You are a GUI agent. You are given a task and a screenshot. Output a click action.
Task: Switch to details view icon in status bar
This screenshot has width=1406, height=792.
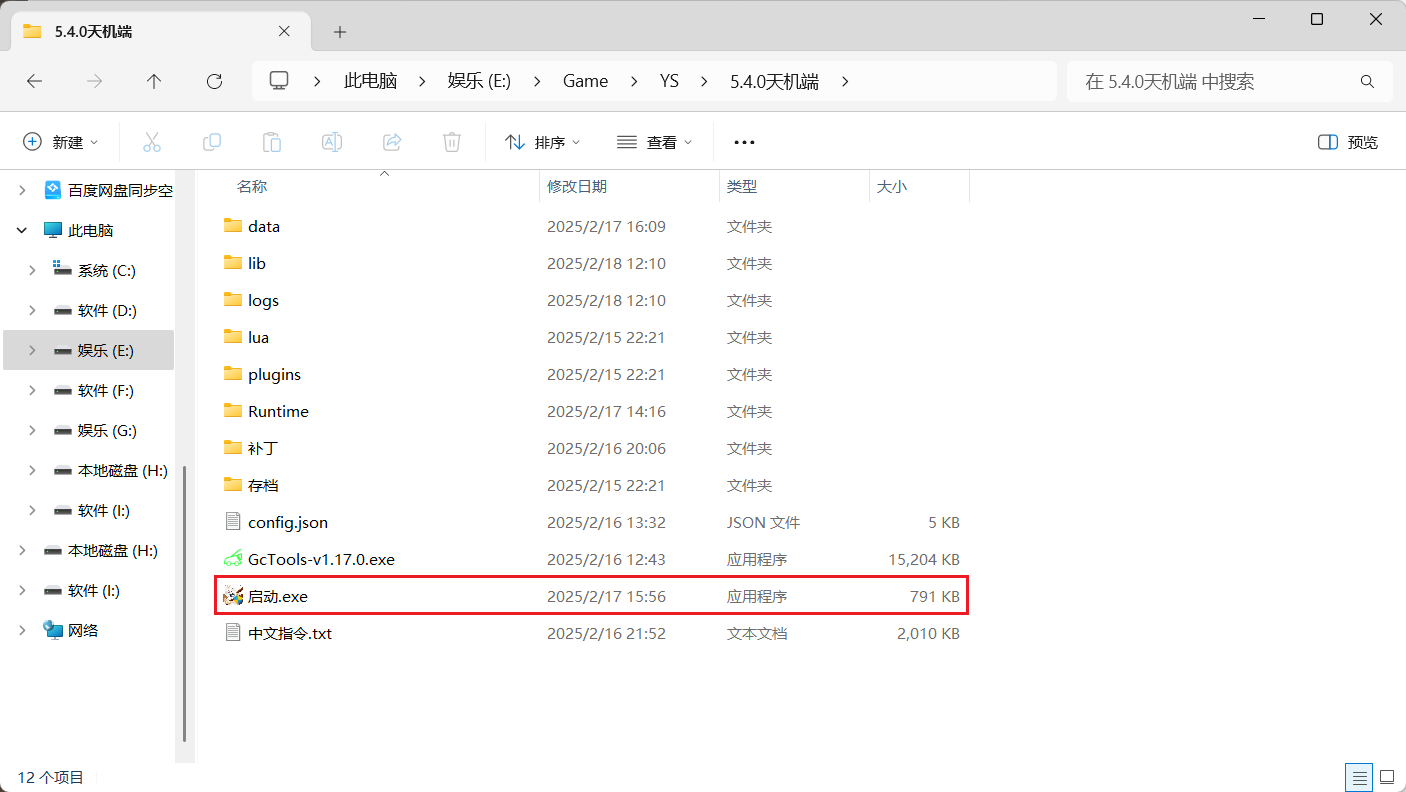(x=1359, y=777)
